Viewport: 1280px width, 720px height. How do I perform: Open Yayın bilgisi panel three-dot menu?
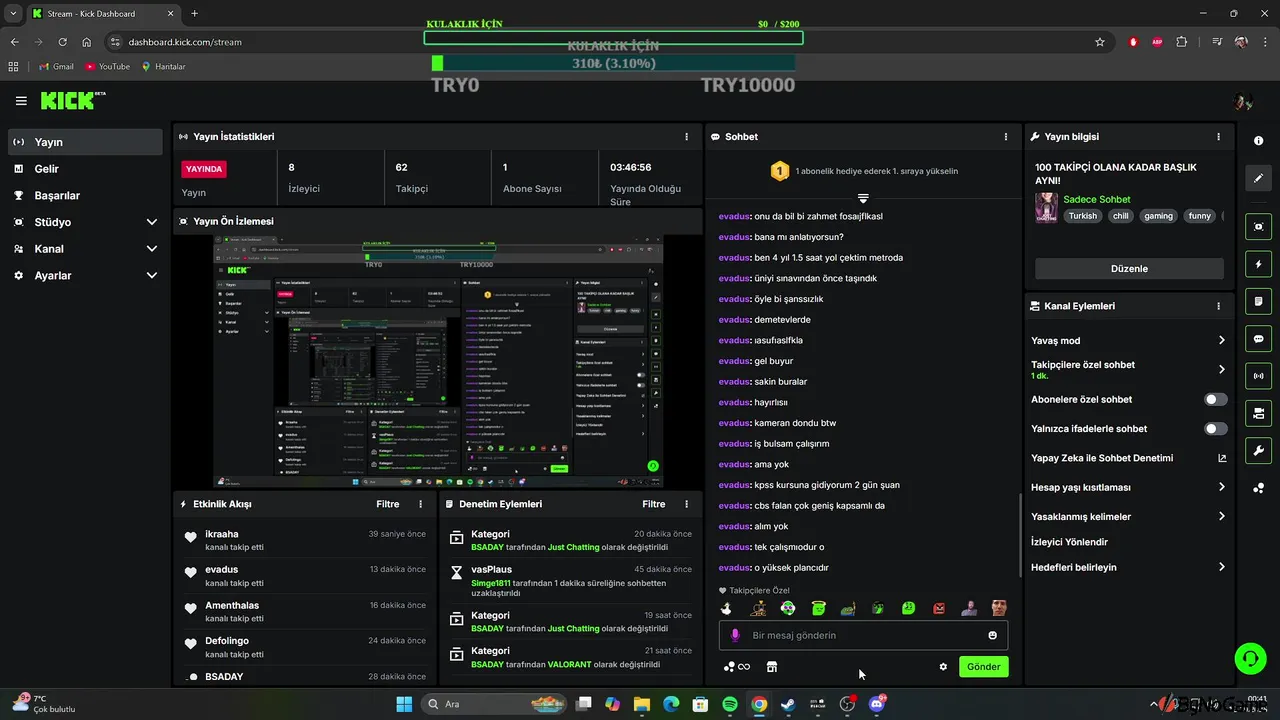1218,137
